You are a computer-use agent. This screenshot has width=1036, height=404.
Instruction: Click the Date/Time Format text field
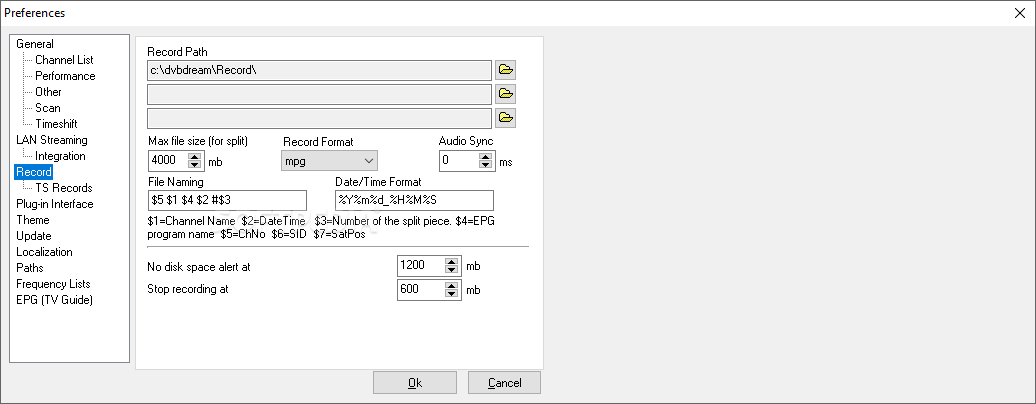tap(414, 200)
